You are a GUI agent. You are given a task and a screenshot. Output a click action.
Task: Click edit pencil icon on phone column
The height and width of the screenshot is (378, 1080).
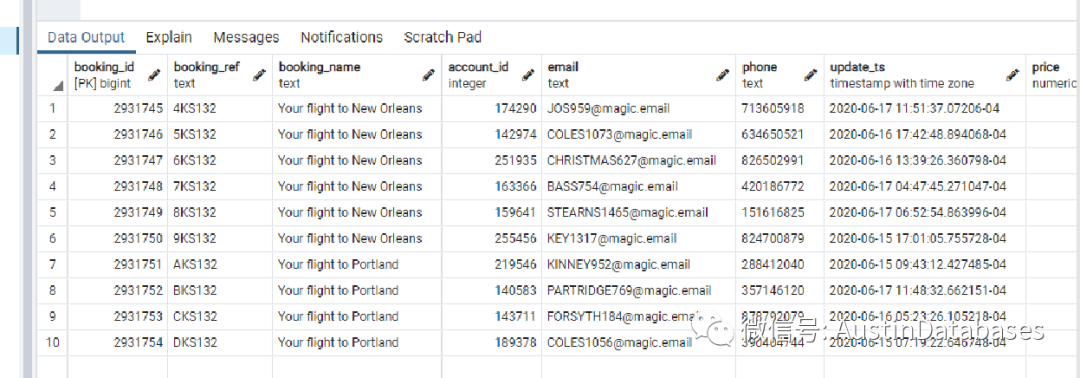tap(811, 75)
